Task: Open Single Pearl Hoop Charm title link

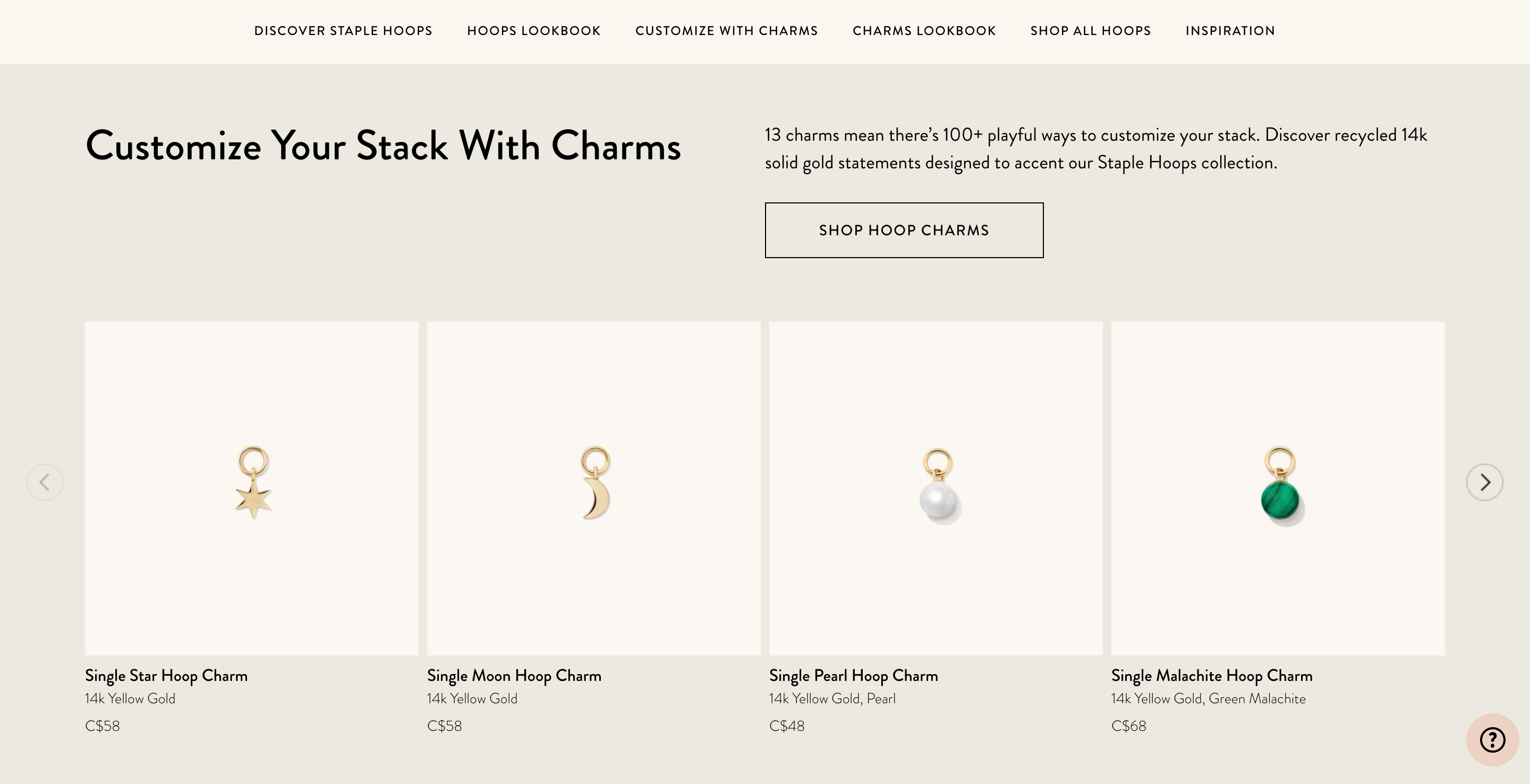Action: tap(854, 676)
